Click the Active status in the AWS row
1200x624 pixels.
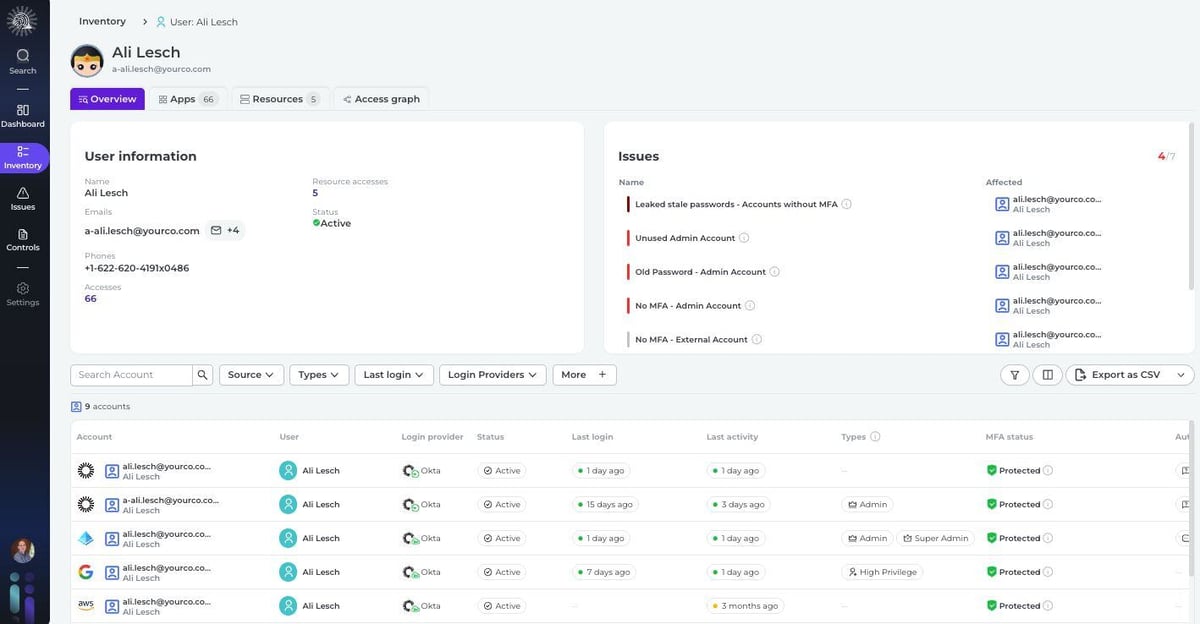tap(502, 606)
